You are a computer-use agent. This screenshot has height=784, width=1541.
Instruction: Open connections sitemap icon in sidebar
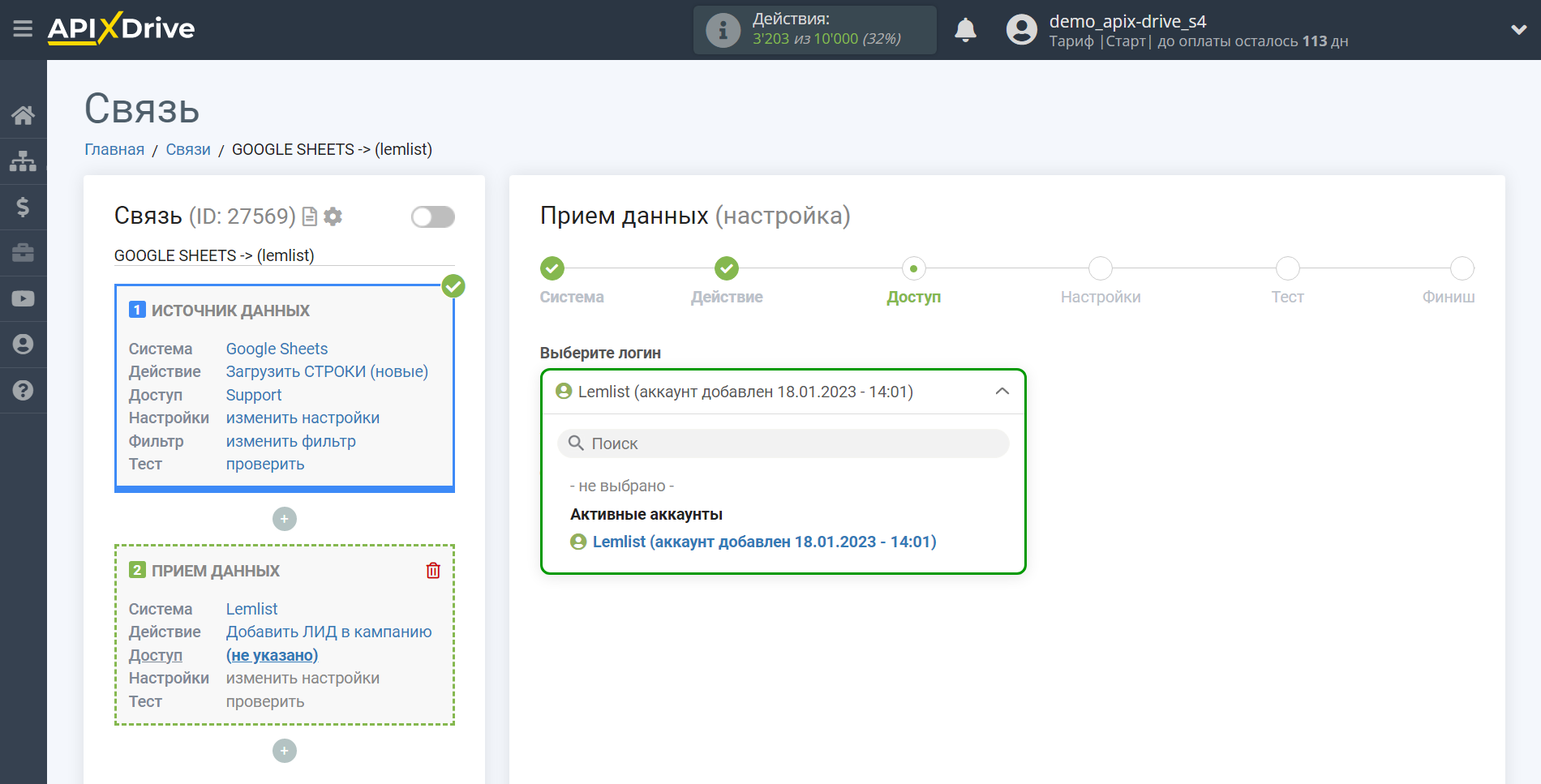point(23,161)
